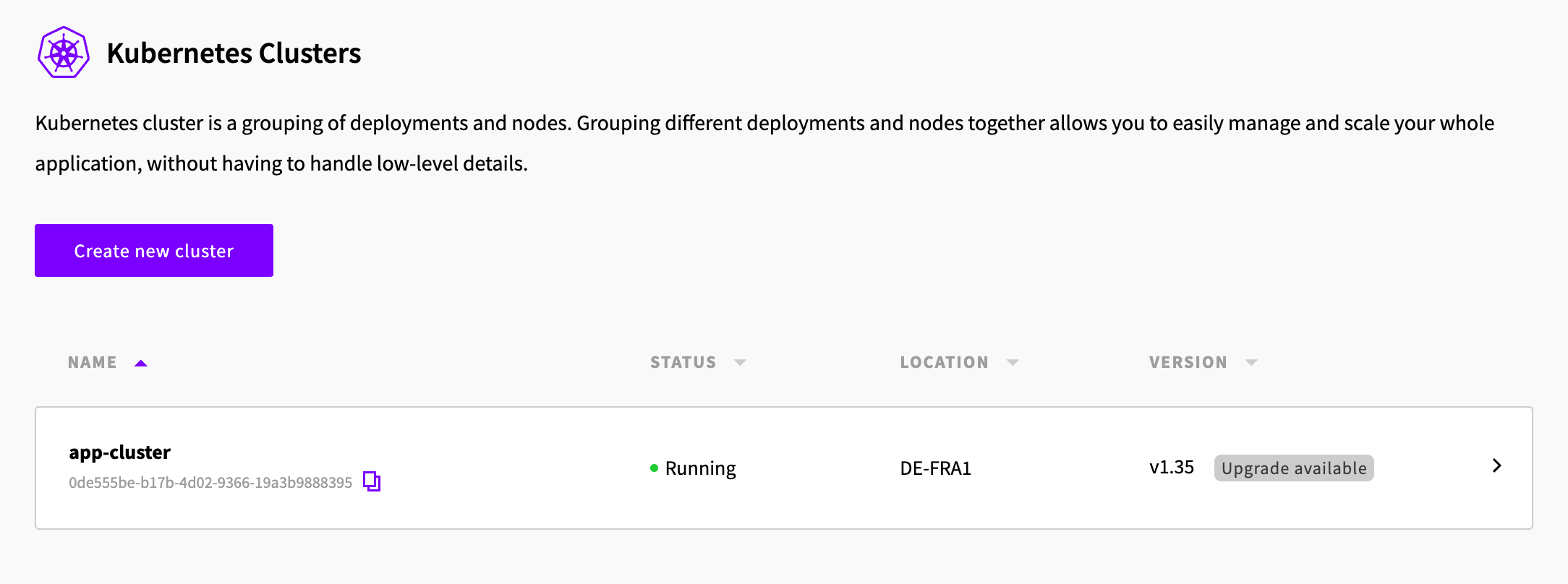Click the DE-FRA1 location value
This screenshot has height=584, width=1568.
click(x=935, y=468)
